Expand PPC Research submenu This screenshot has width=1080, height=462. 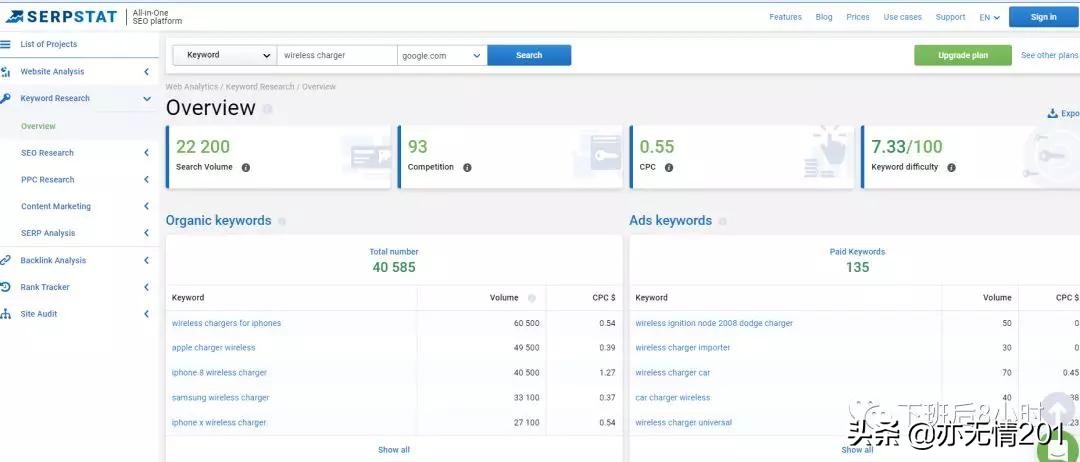tap(147, 180)
